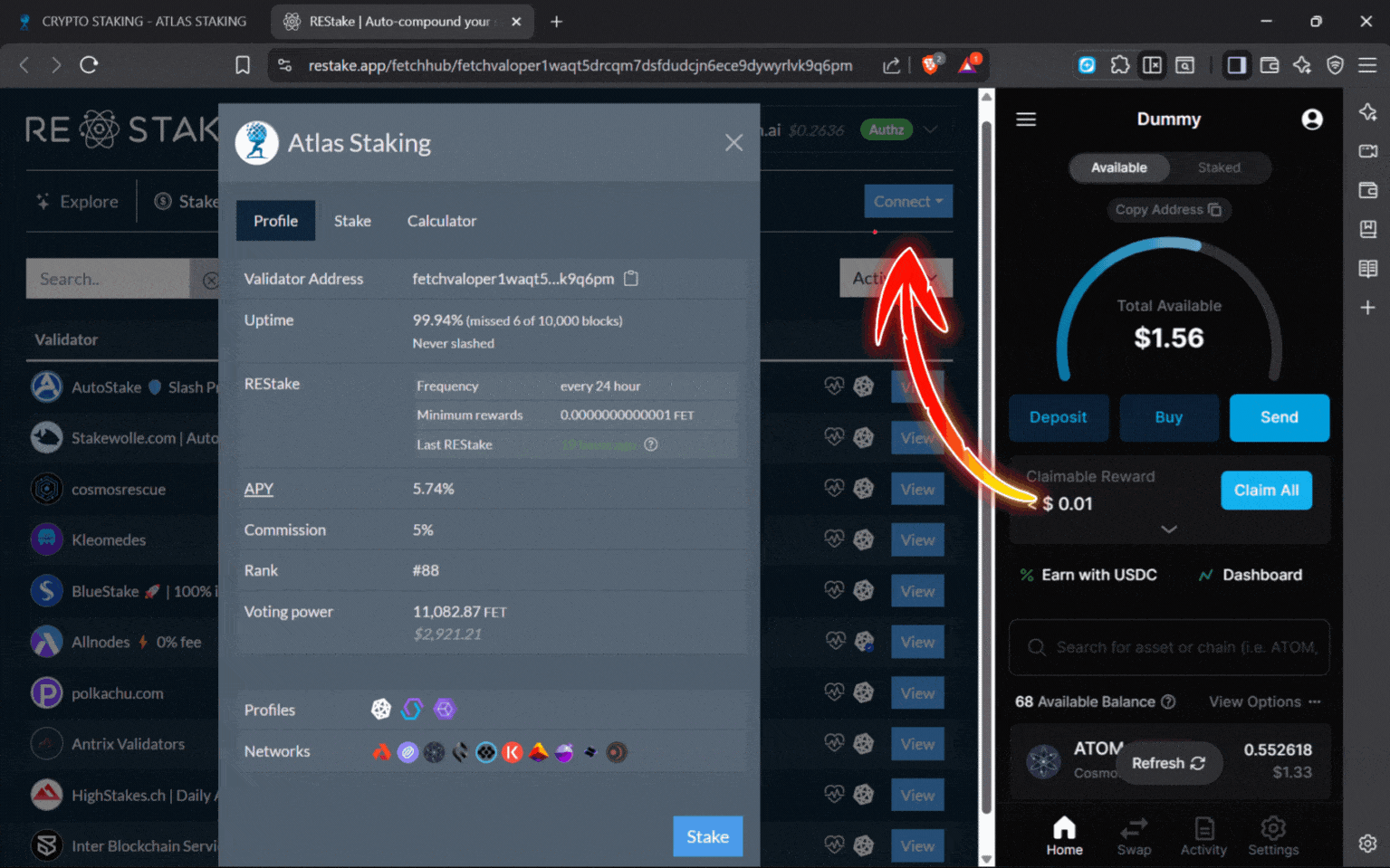Screen dimensions: 1390x868
Task: Expand the Connect dropdown
Action: click(908, 201)
